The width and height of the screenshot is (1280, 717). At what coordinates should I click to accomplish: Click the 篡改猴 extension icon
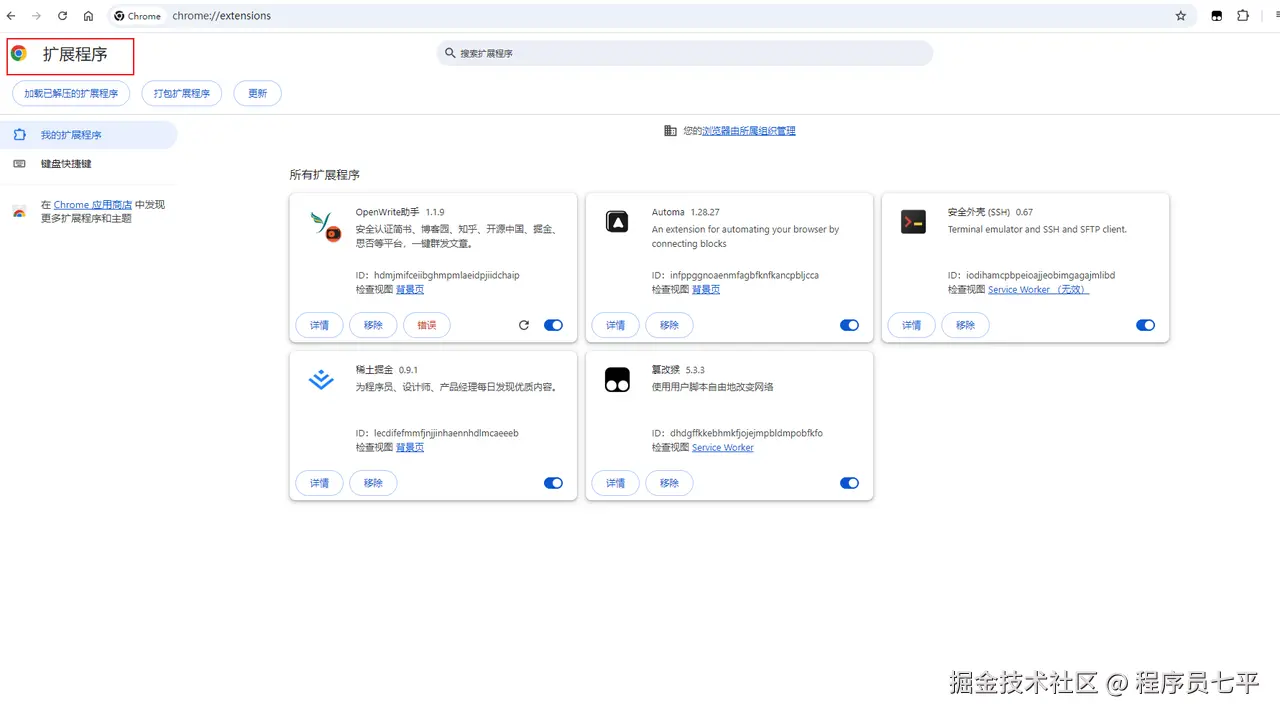(617, 380)
